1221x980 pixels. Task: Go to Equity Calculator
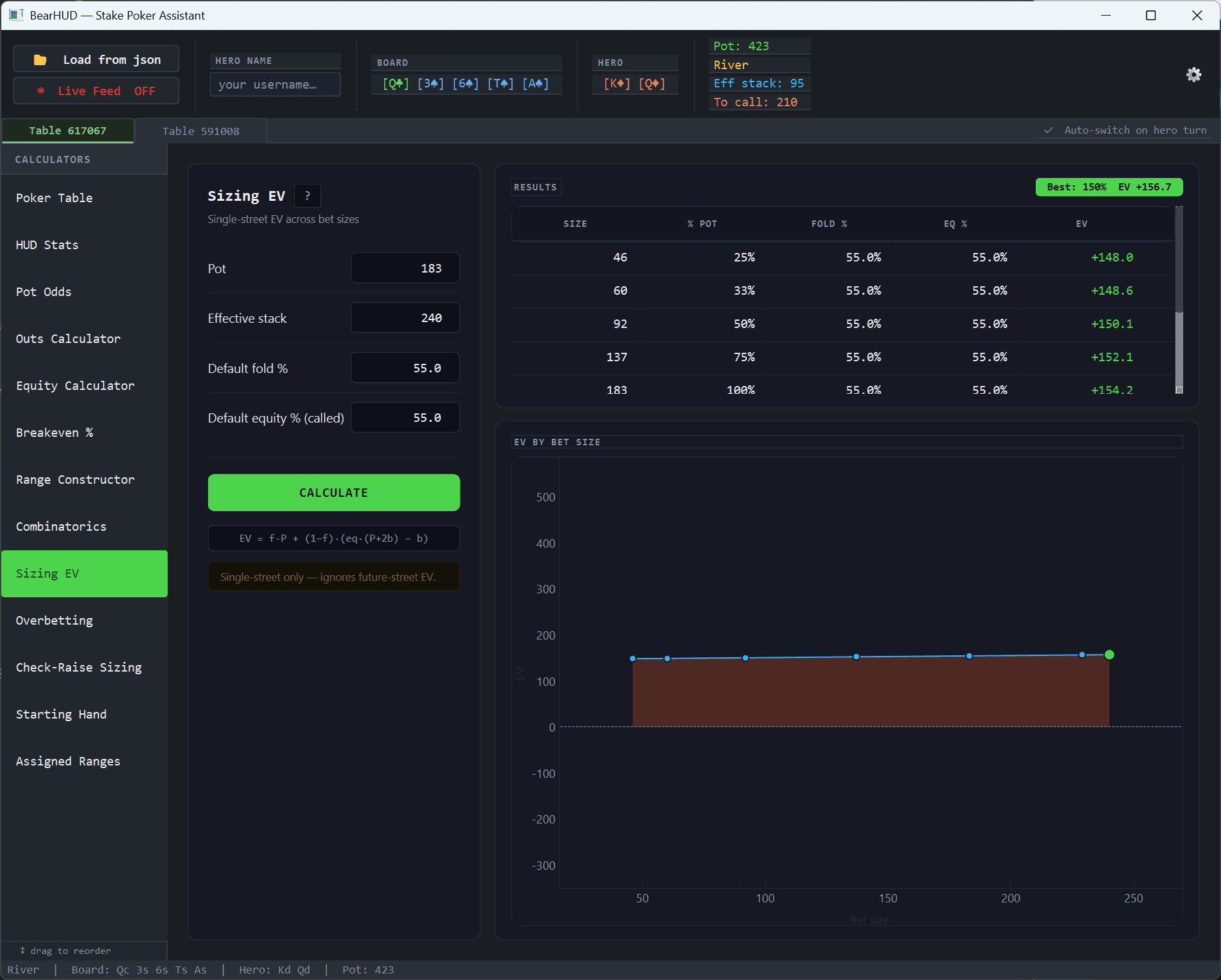point(84,386)
